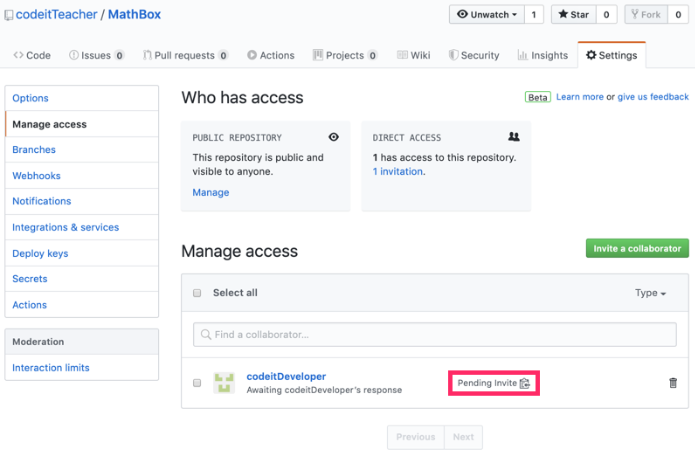Open Notifications settings

pyautogui.click(x=82, y=201)
